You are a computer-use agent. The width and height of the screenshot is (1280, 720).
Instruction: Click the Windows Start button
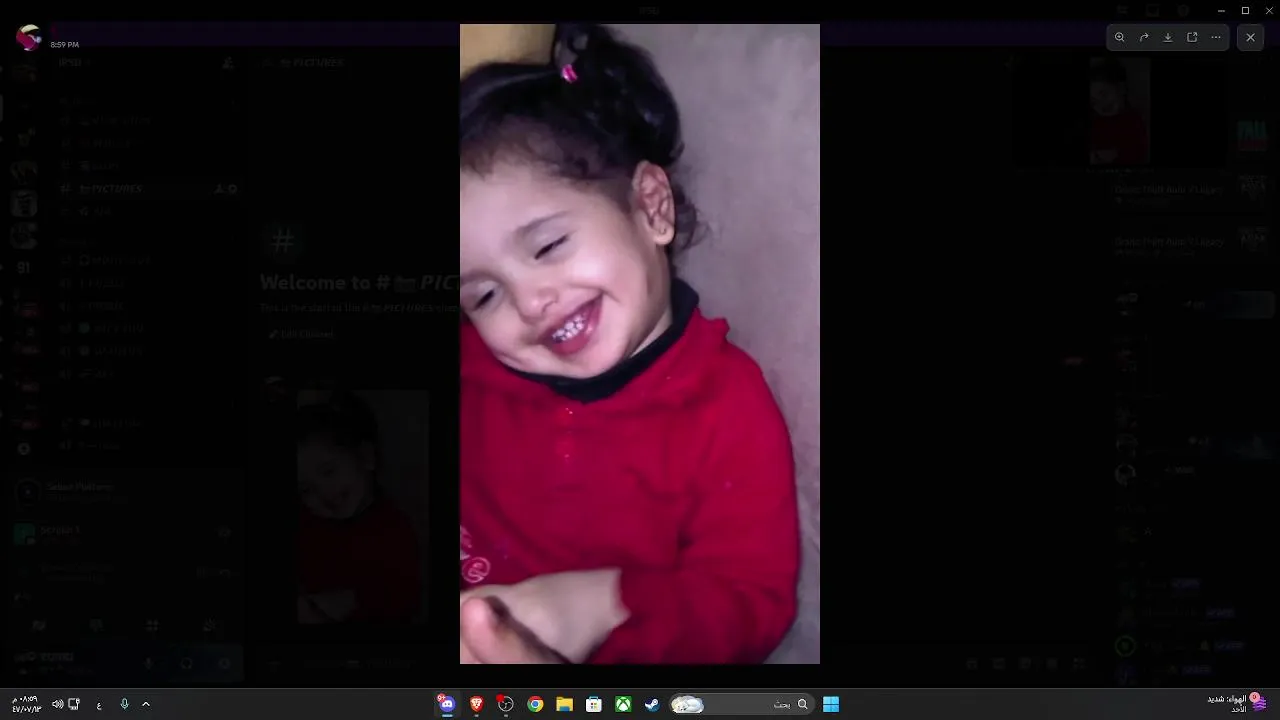(x=831, y=704)
